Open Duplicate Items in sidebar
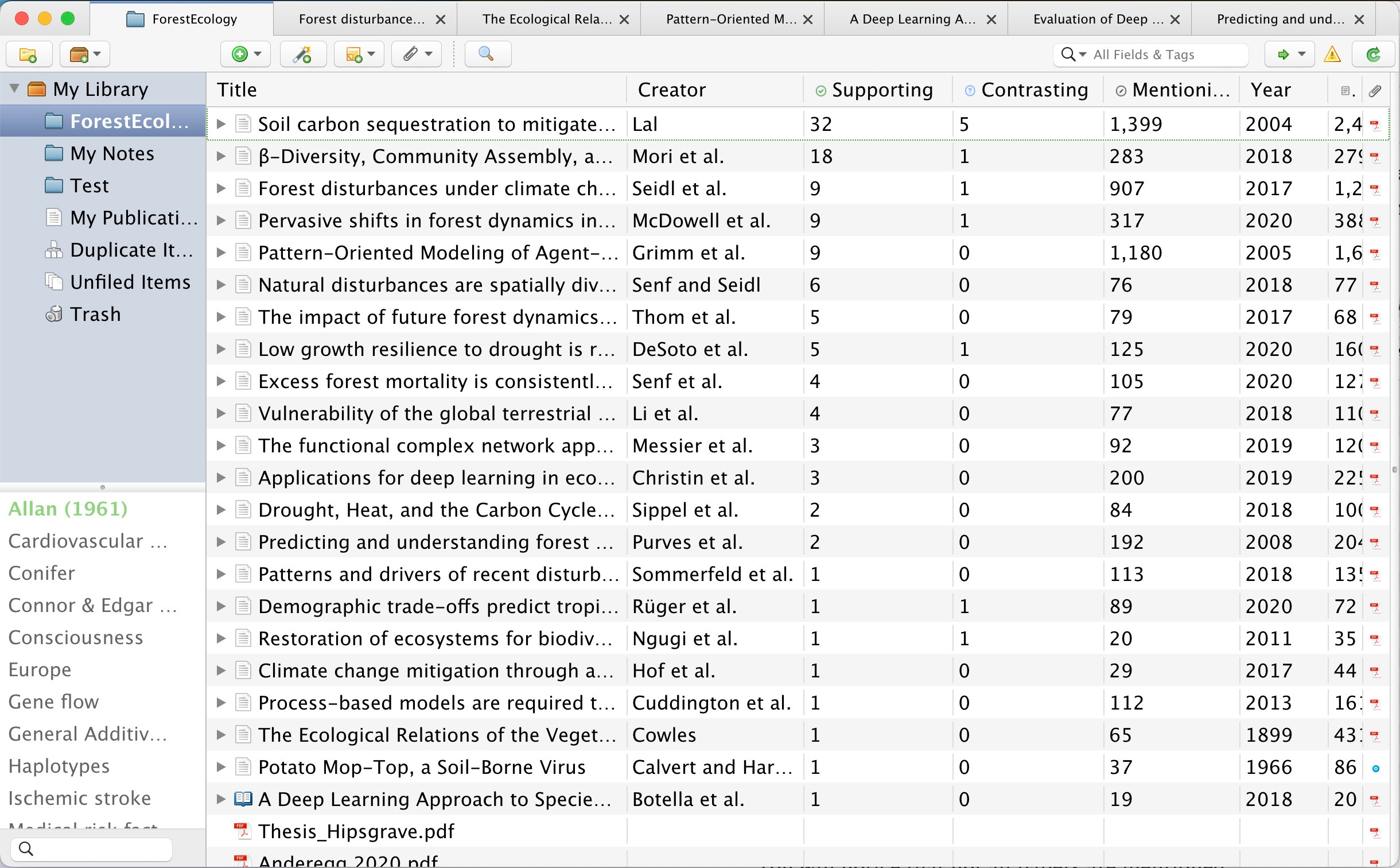This screenshot has height=868, width=1400. pyautogui.click(x=103, y=250)
